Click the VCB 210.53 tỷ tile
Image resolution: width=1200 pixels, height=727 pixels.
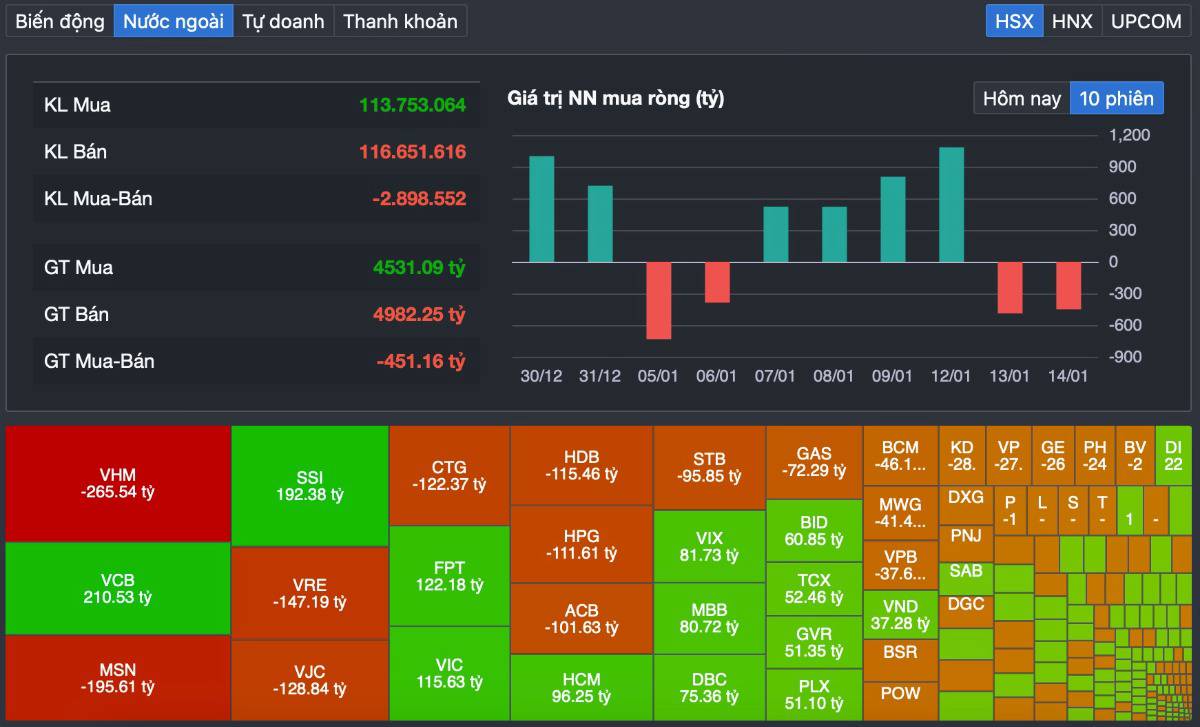click(x=118, y=589)
